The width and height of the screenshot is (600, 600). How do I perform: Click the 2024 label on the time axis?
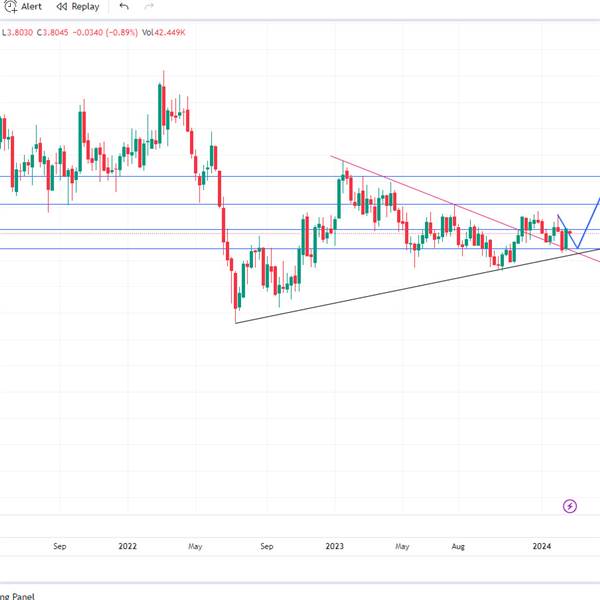[x=542, y=546]
